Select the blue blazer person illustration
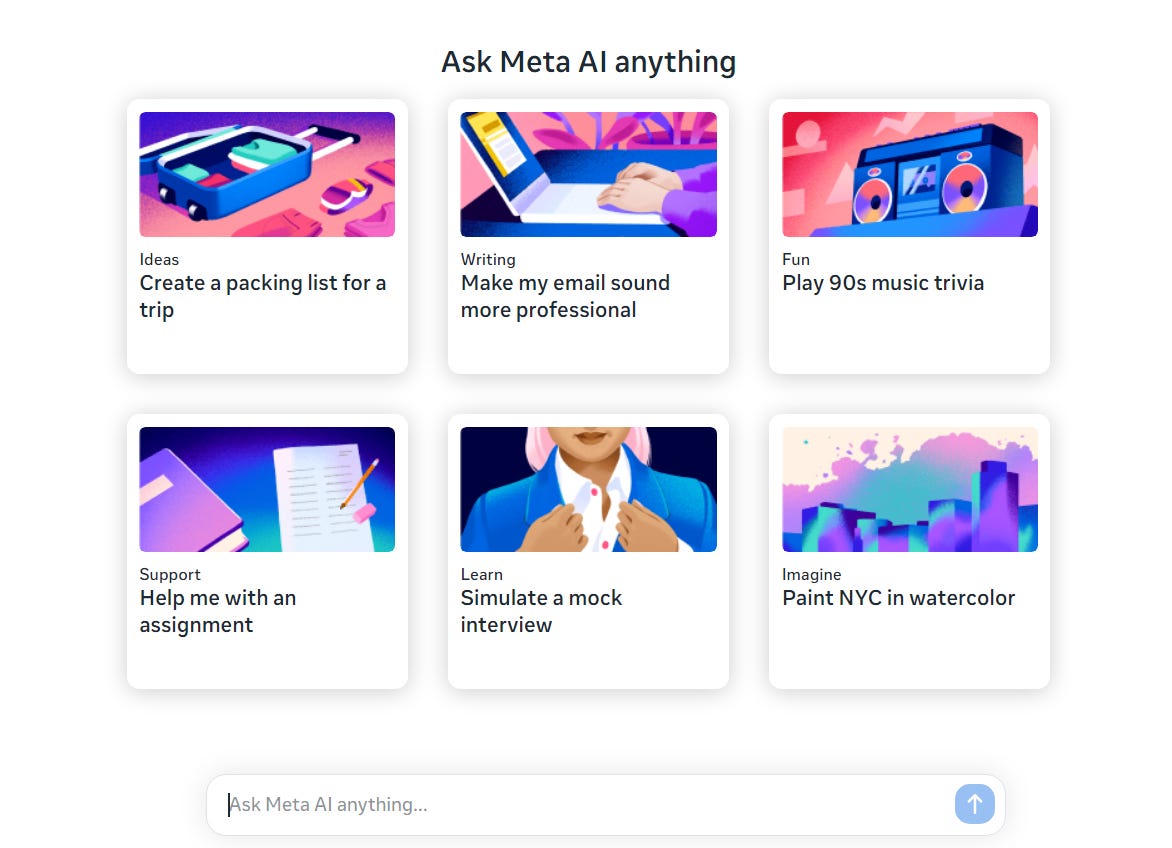This screenshot has height=848, width=1172. 588,489
